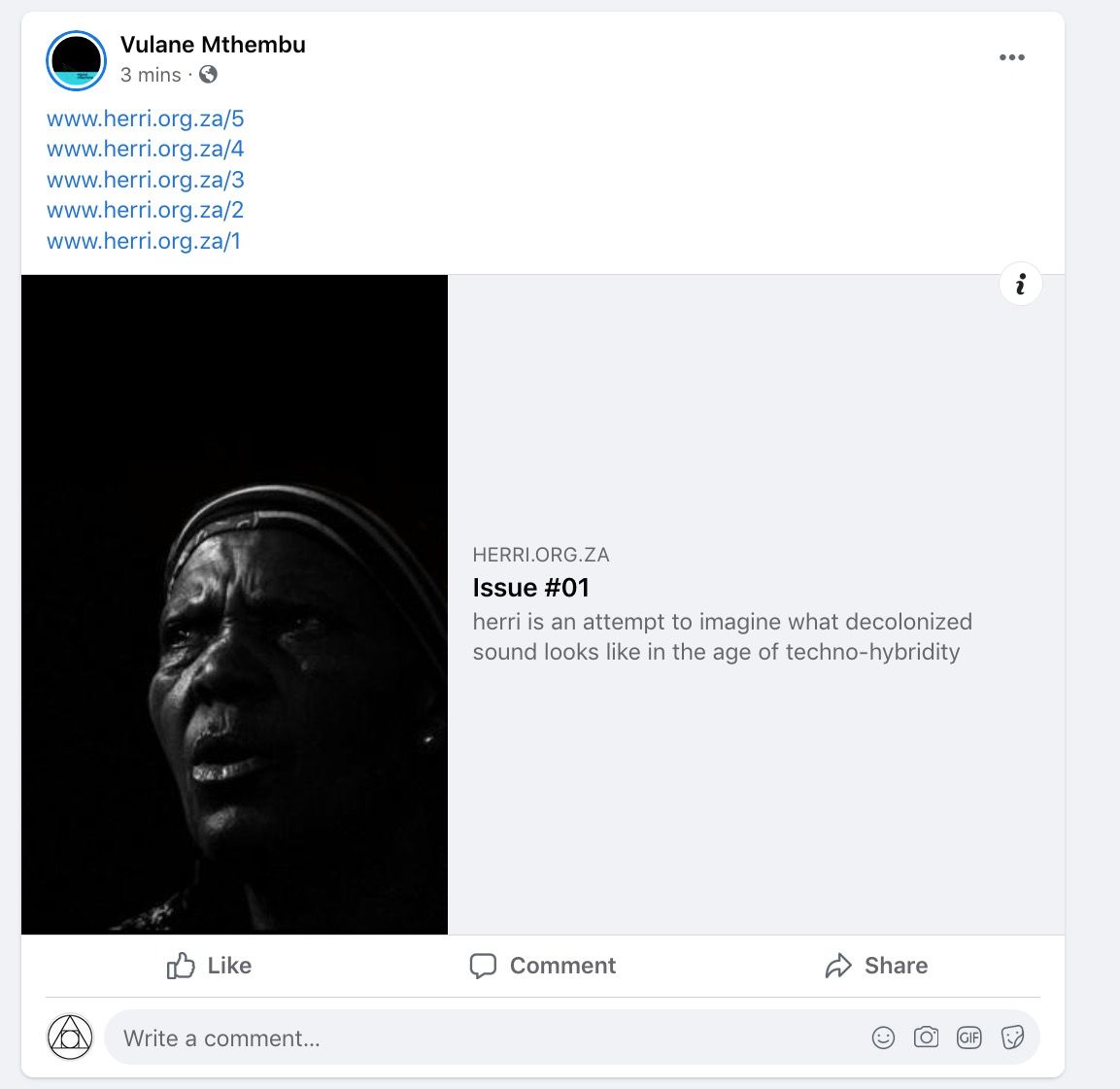Open link www.herri.org.za/1
This screenshot has height=1089, width=1120.
coord(144,241)
